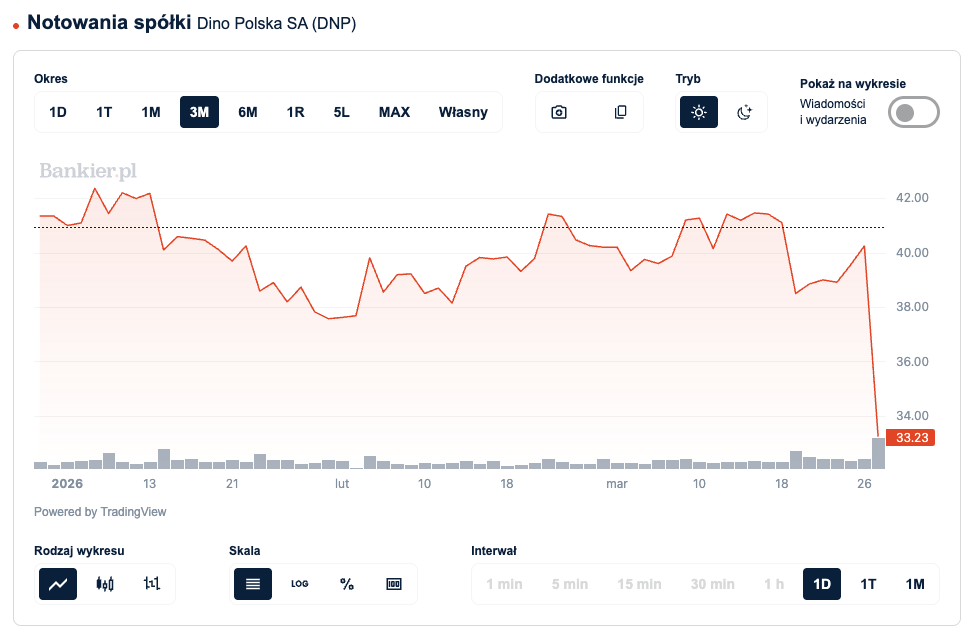Click the 33.23 current price label
Viewport: 972px width, 635px height.
point(913,437)
